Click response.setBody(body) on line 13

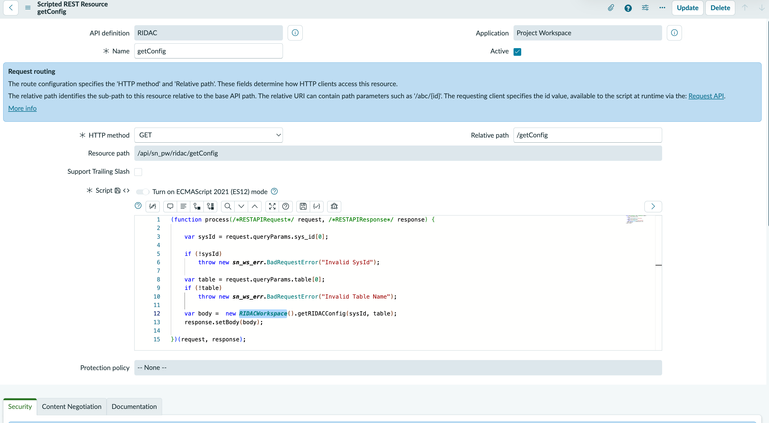click(x=224, y=323)
